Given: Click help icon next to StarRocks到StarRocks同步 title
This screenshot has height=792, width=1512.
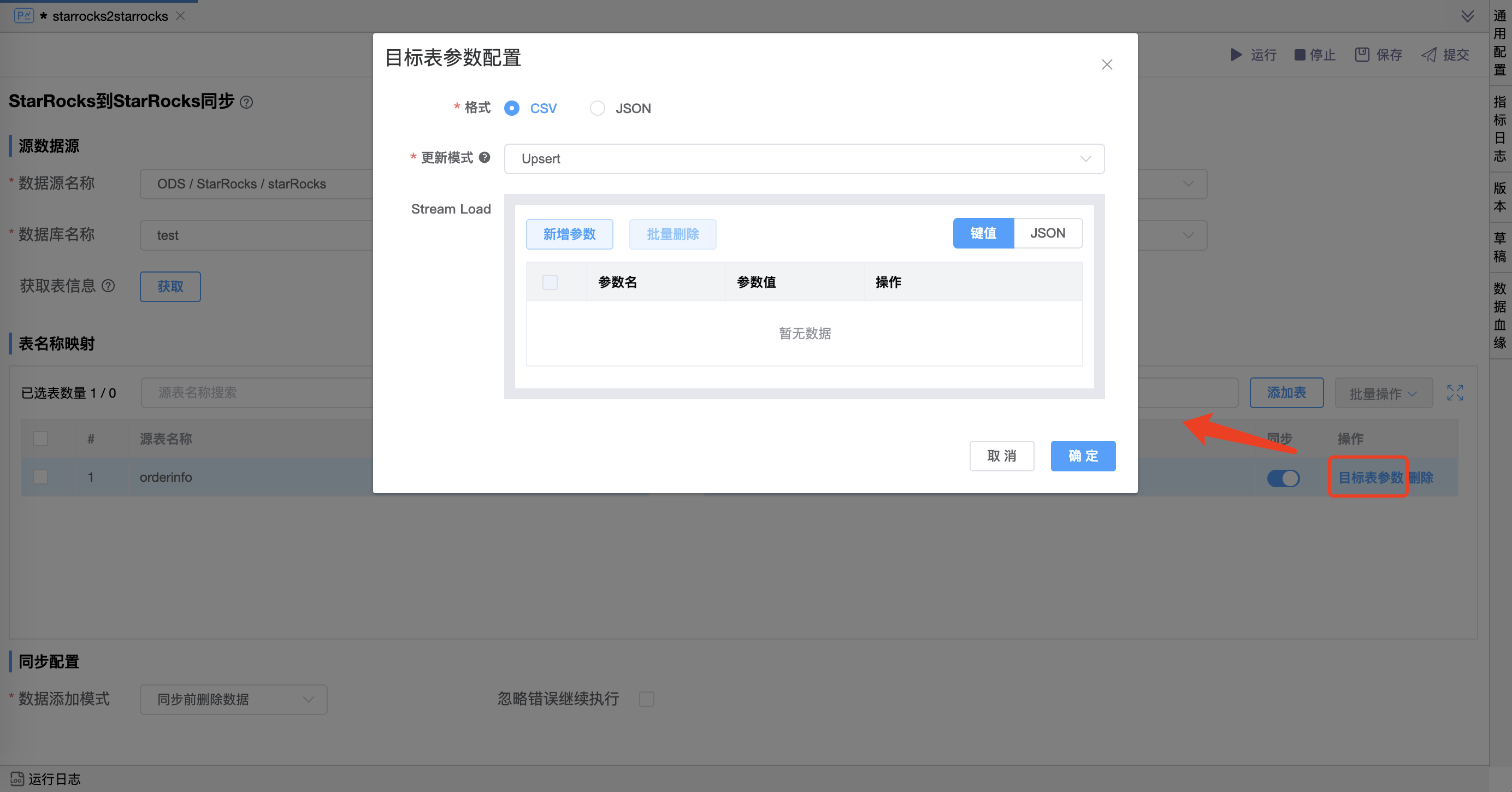Looking at the screenshot, I should pyautogui.click(x=246, y=102).
